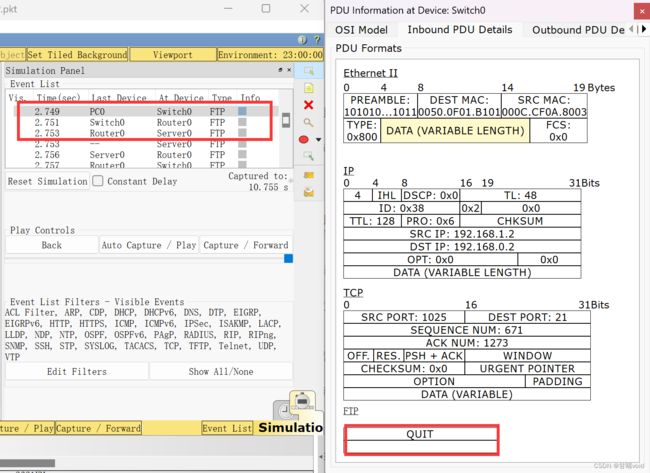Image resolution: width=650 pixels, height=473 pixels.
Task: Click the Simulation mode label
Action: click(290, 427)
